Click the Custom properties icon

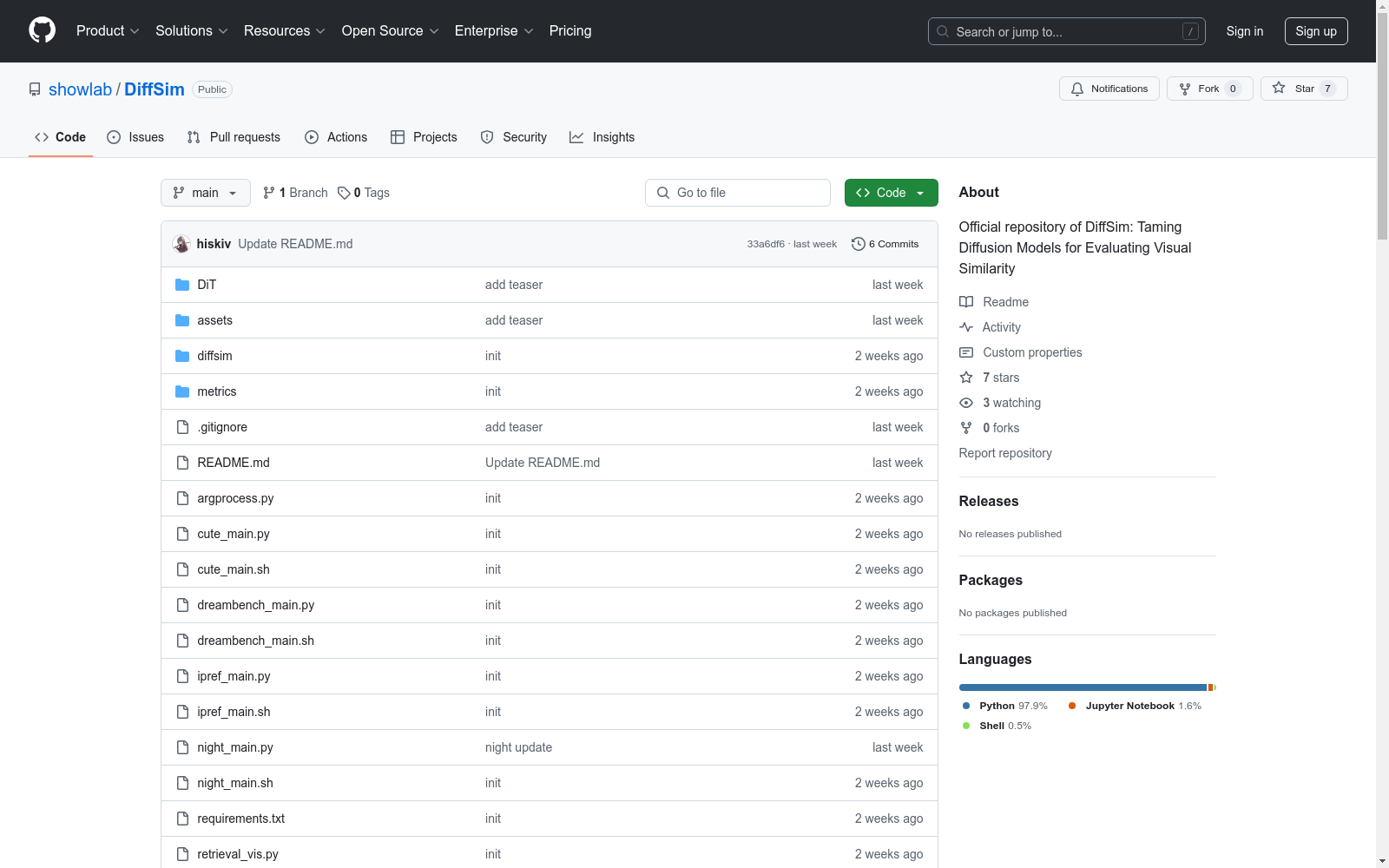[x=966, y=352]
